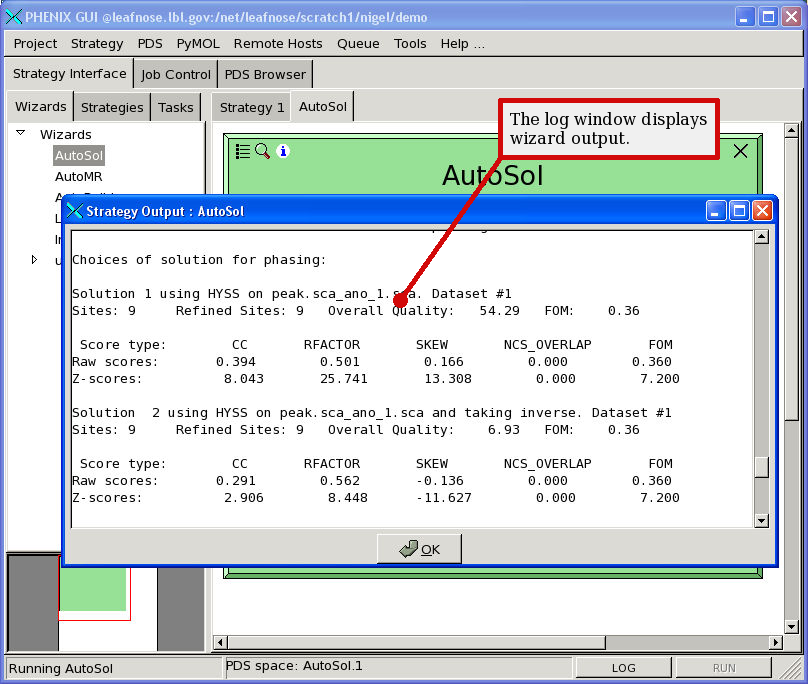The width and height of the screenshot is (808, 684).
Task: Expand the collapsed tree node below Wizards
Action: [35, 260]
